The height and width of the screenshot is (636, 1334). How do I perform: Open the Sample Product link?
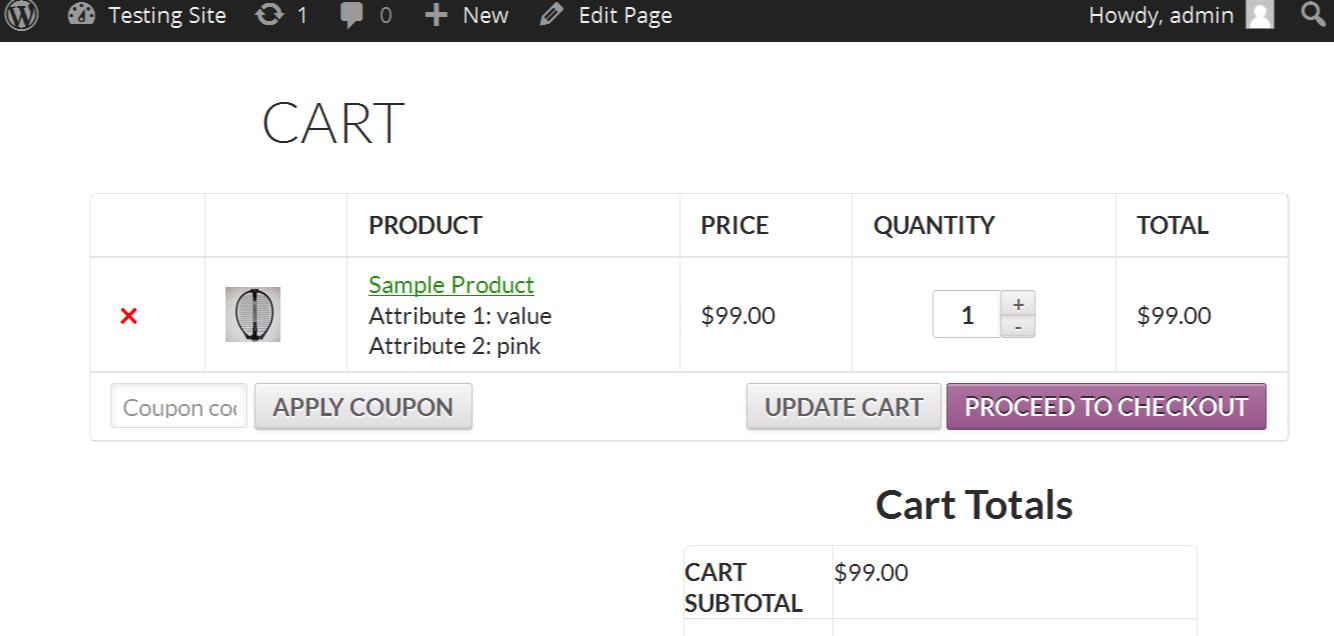pos(451,285)
